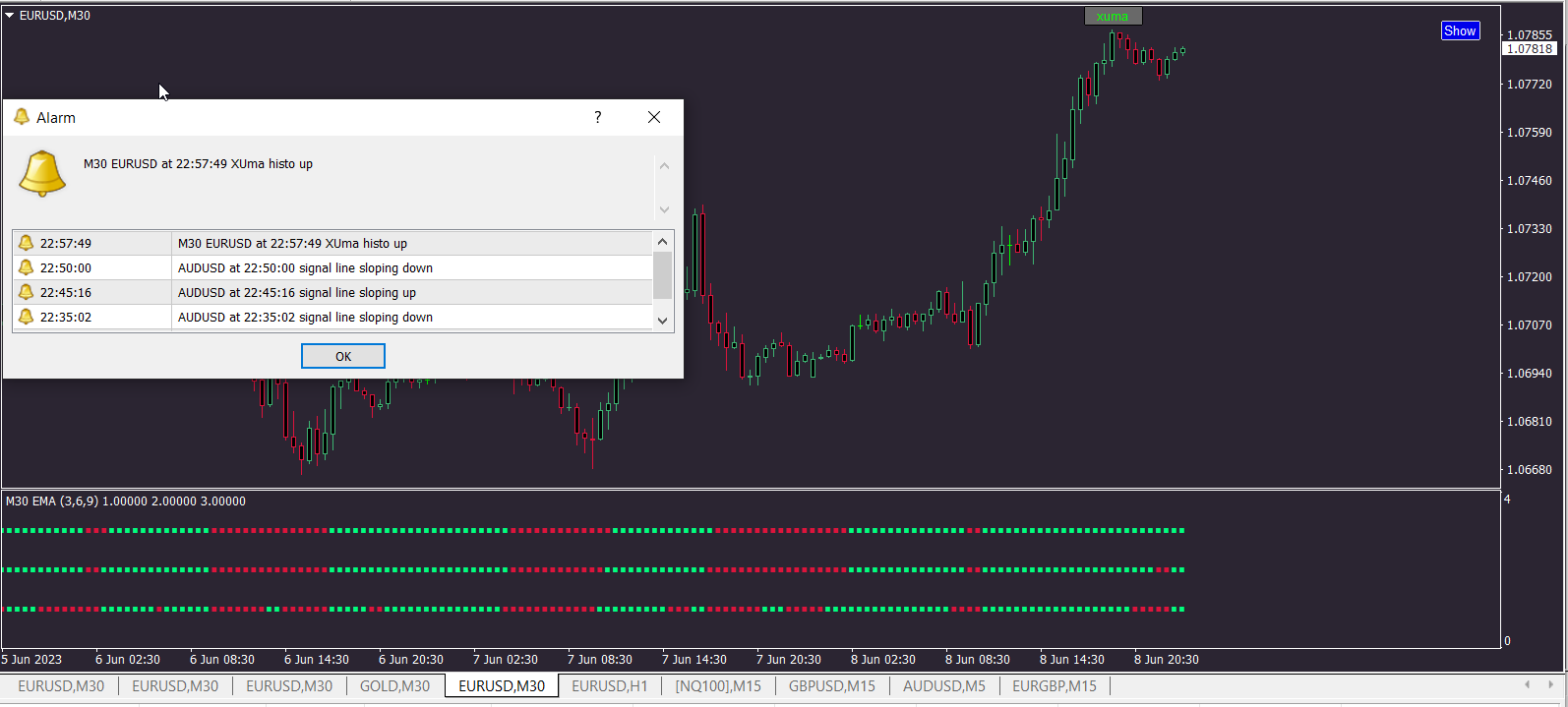Open the Alarm dialog help question mark

597,117
